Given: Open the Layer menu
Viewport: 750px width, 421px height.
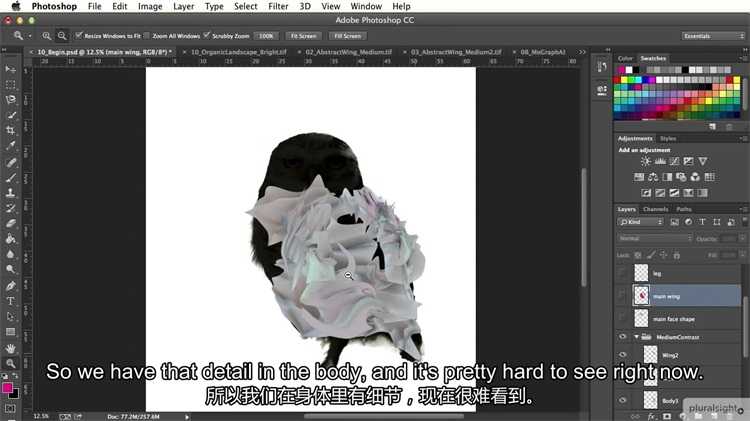Looking at the screenshot, I should [184, 6].
